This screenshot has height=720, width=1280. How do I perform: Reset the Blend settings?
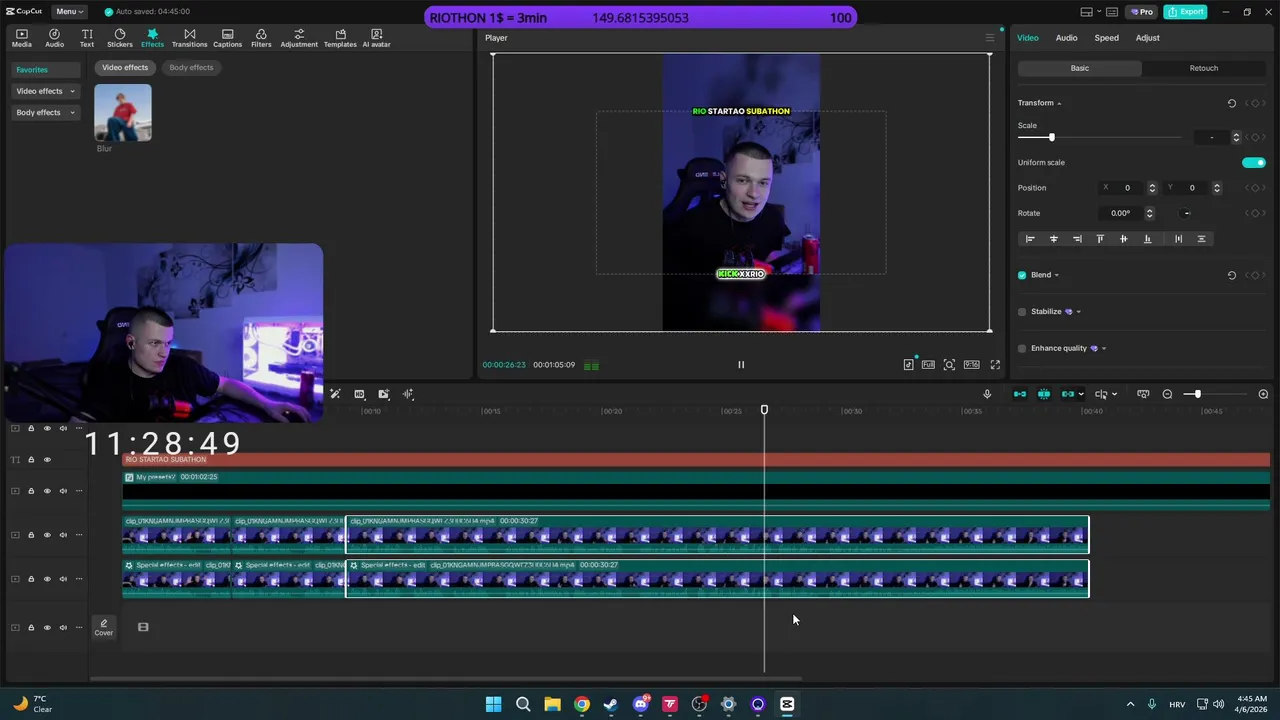pyautogui.click(x=1232, y=275)
